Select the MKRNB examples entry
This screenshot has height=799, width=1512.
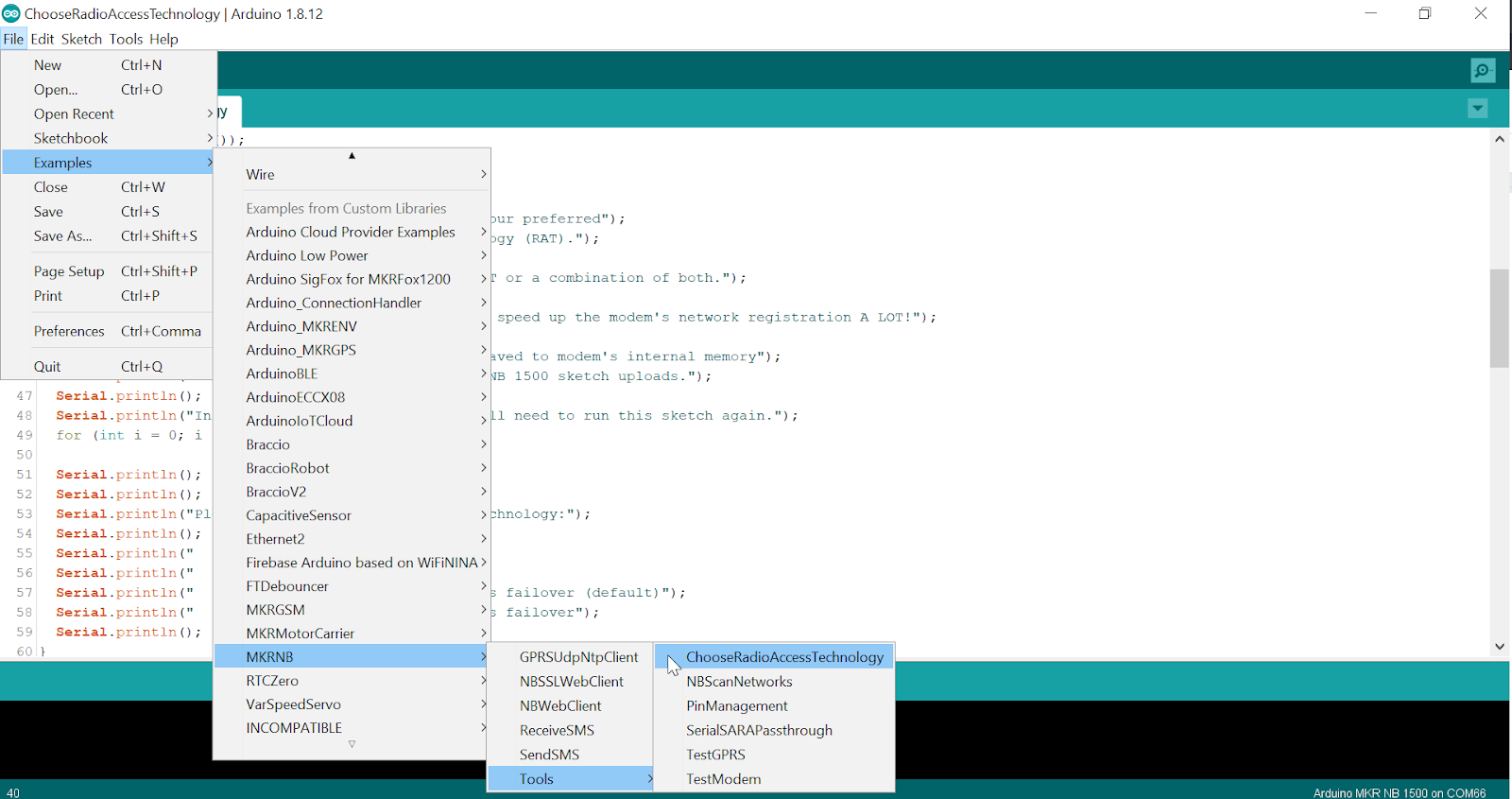pyautogui.click(x=352, y=657)
